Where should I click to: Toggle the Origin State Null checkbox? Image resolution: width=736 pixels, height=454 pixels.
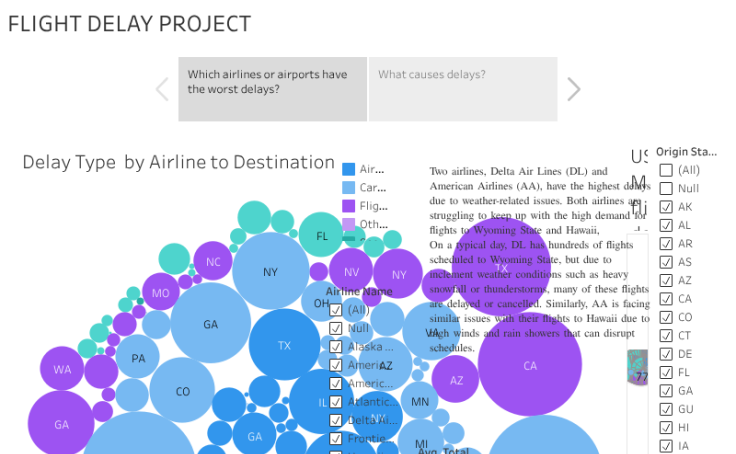click(x=666, y=188)
